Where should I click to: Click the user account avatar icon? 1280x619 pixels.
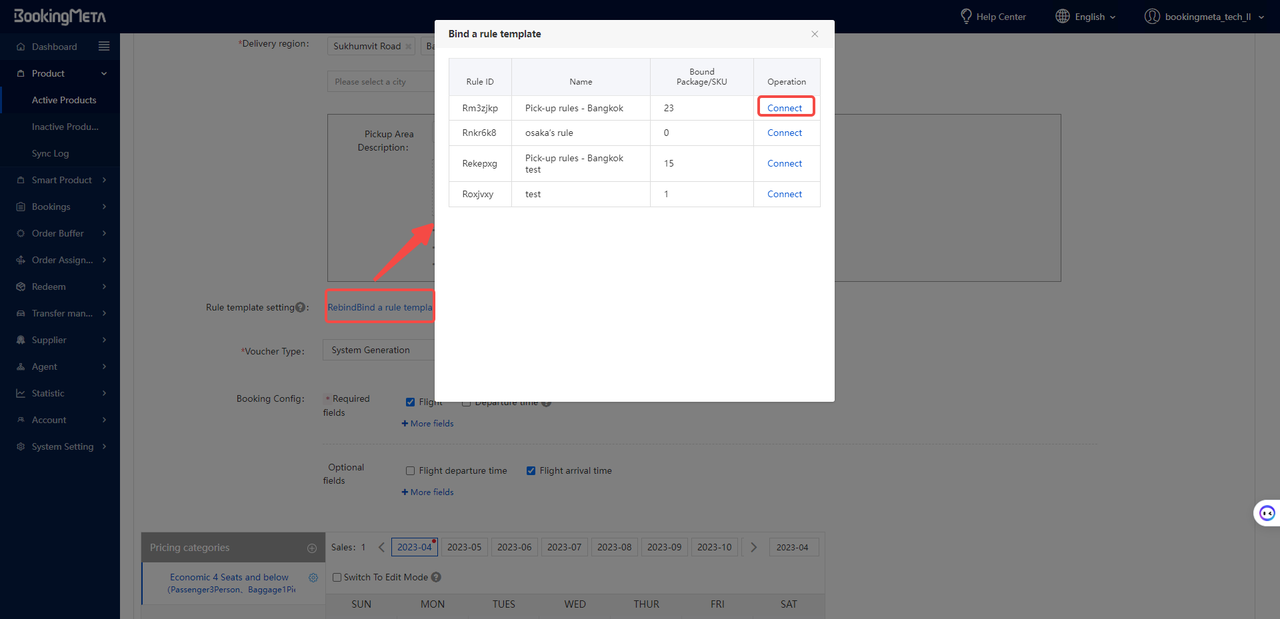(1152, 16)
